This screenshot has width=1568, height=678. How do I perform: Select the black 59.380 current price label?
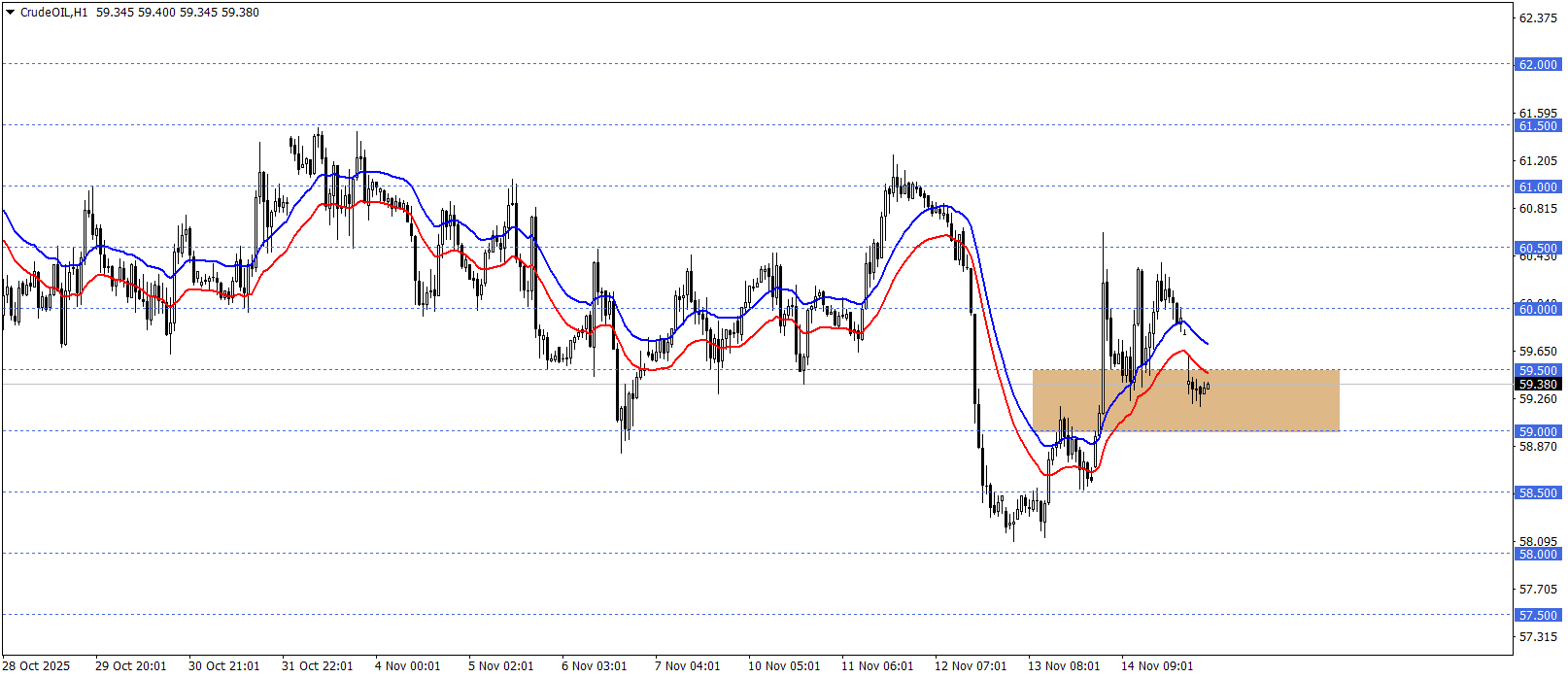1537,384
